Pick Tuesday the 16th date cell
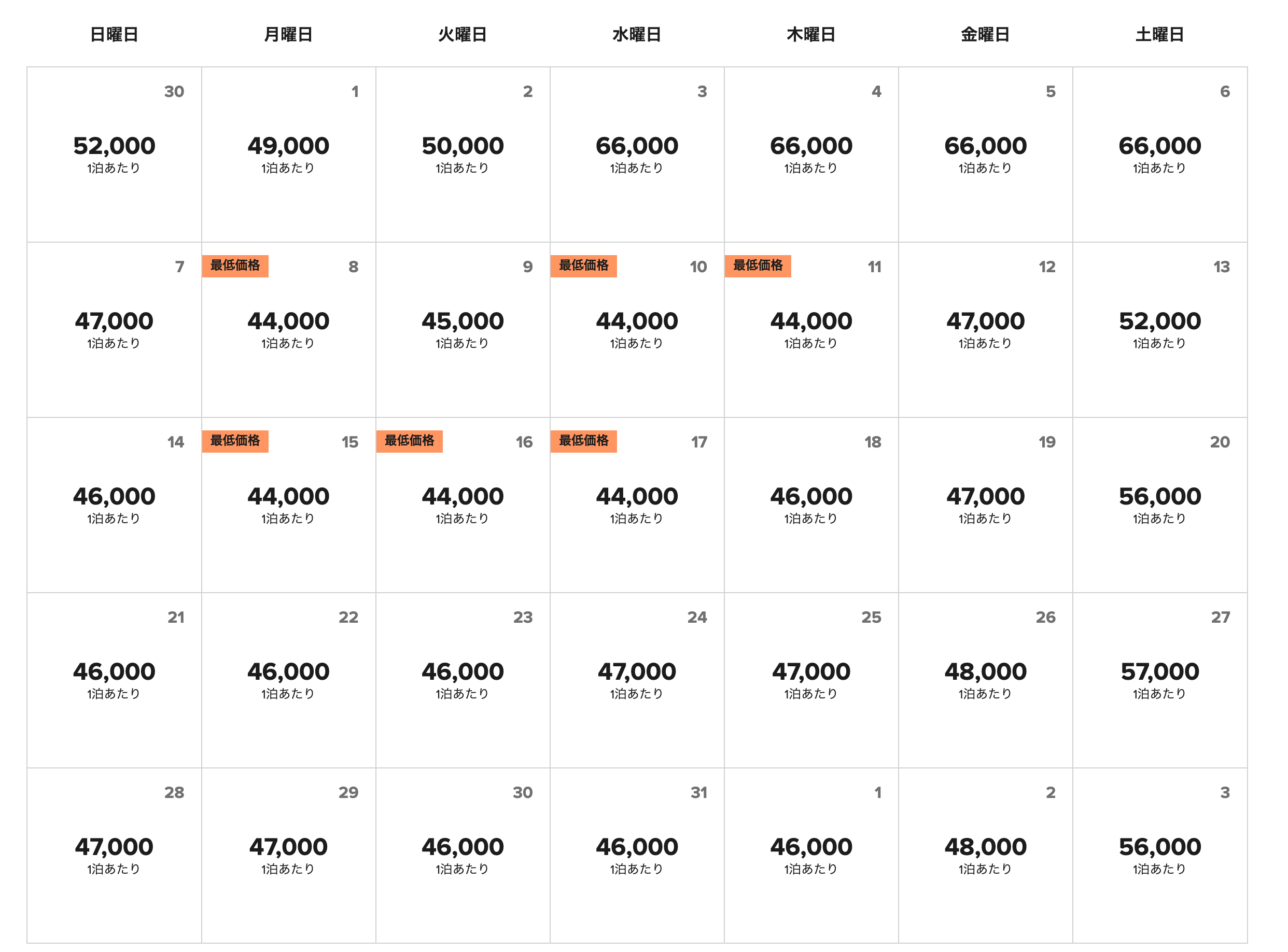 click(x=463, y=506)
